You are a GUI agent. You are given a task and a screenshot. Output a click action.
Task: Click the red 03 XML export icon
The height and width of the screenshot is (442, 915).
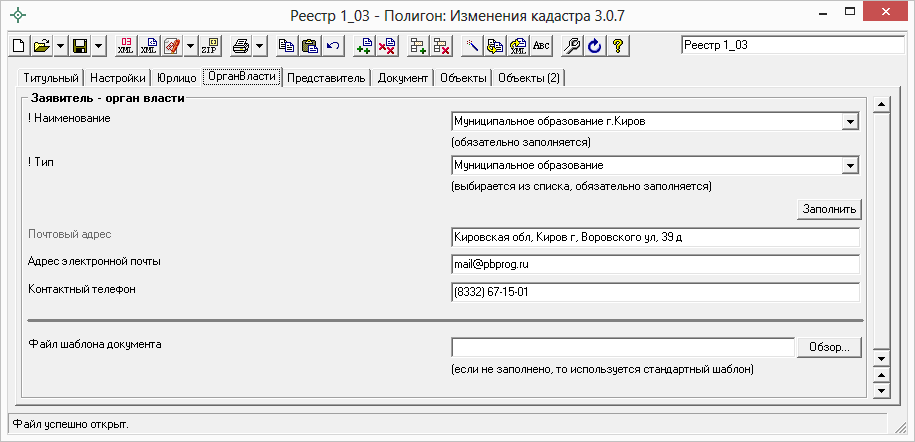tap(125, 46)
